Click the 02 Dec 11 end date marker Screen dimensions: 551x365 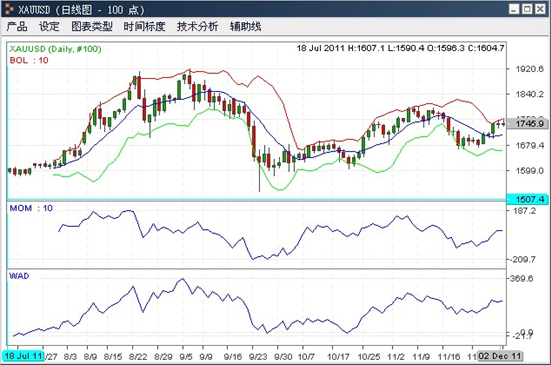(x=499, y=356)
